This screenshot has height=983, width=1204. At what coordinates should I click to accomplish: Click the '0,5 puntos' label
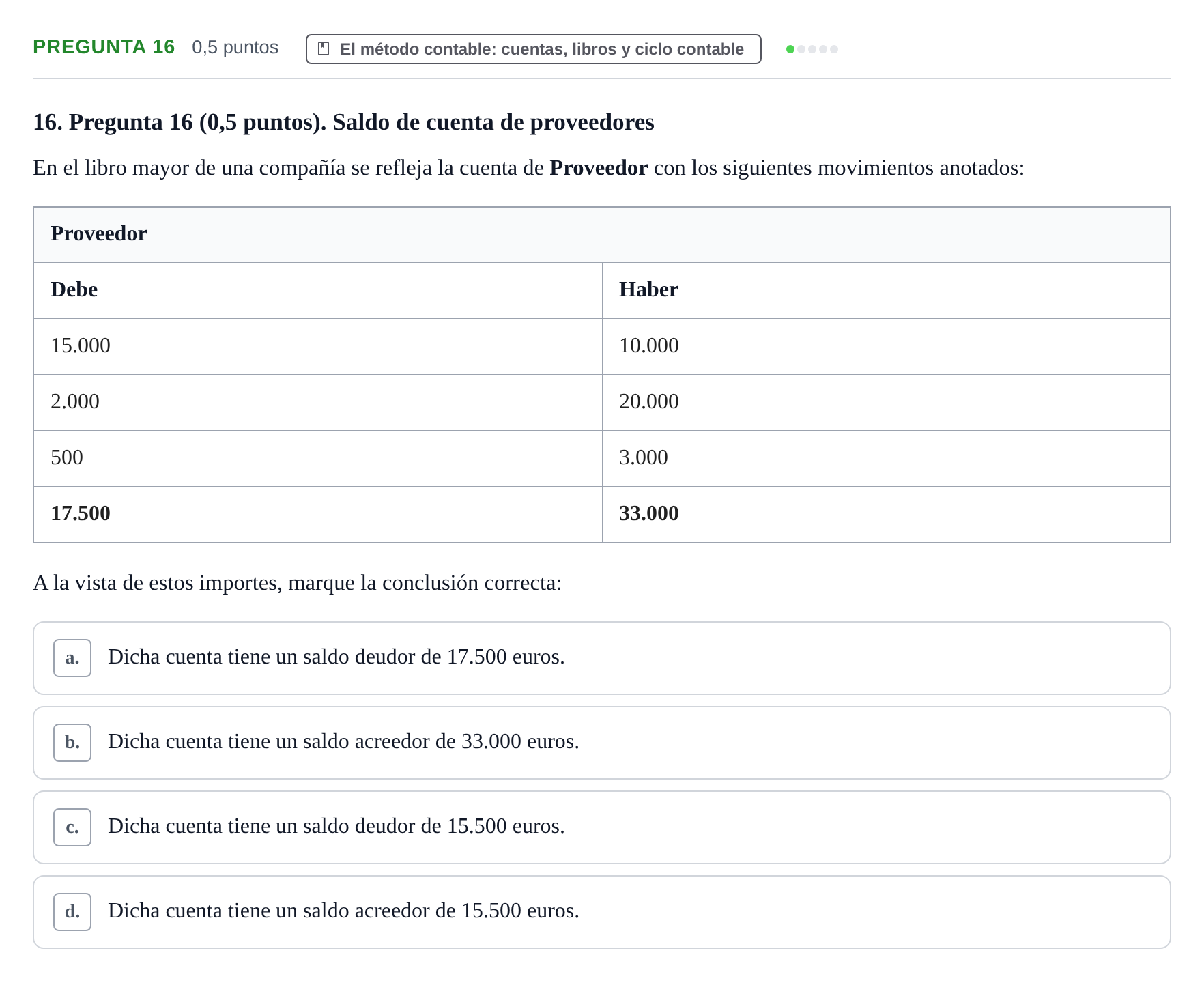235,47
